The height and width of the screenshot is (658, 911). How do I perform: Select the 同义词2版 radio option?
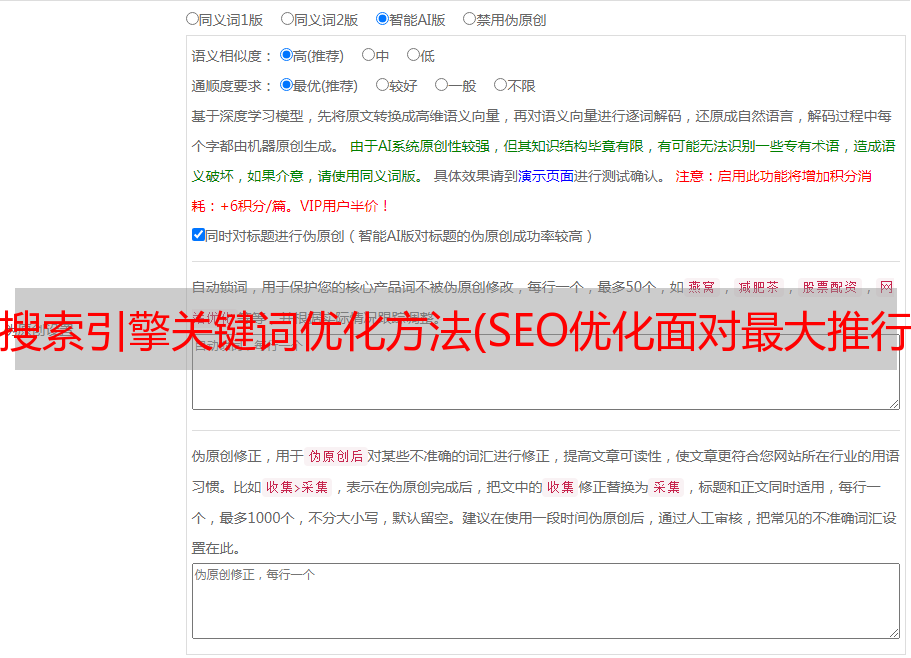point(287,19)
